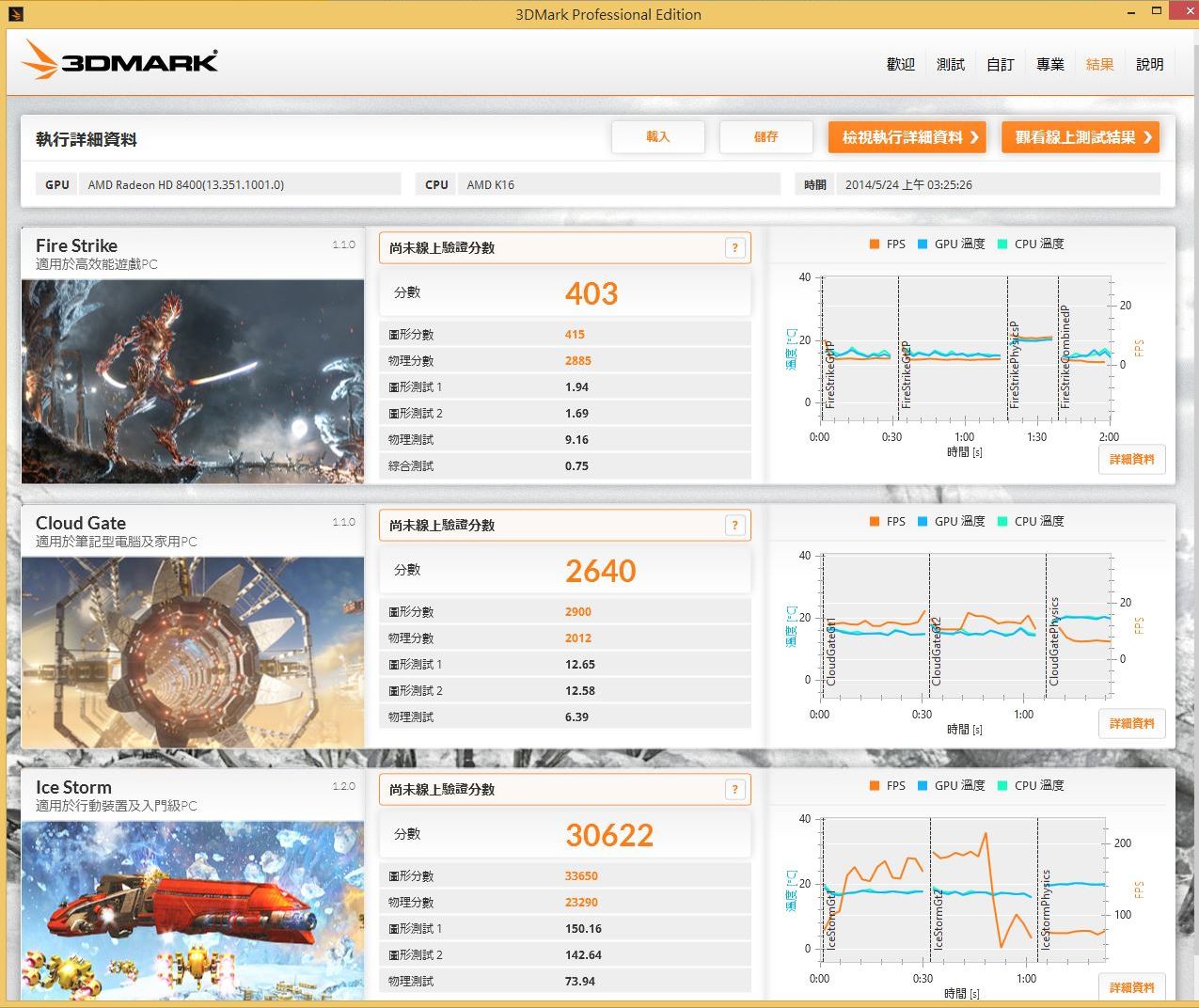Image resolution: width=1199 pixels, height=1008 pixels.
Task: Switch to the 測試 tab
Action: click(x=950, y=64)
